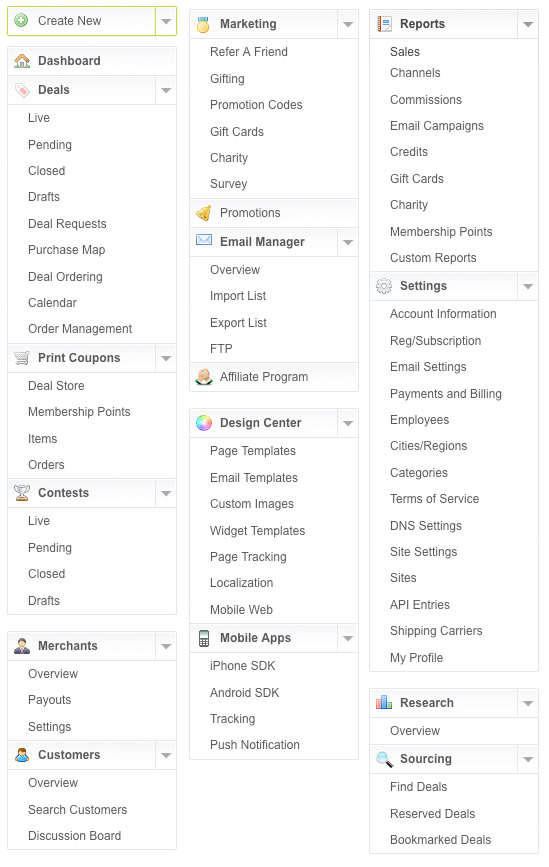The height and width of the screenshot is (867, 549).
Task: Click the Print Coupons shopping cart icon
Action: click(x=22, y=358)
